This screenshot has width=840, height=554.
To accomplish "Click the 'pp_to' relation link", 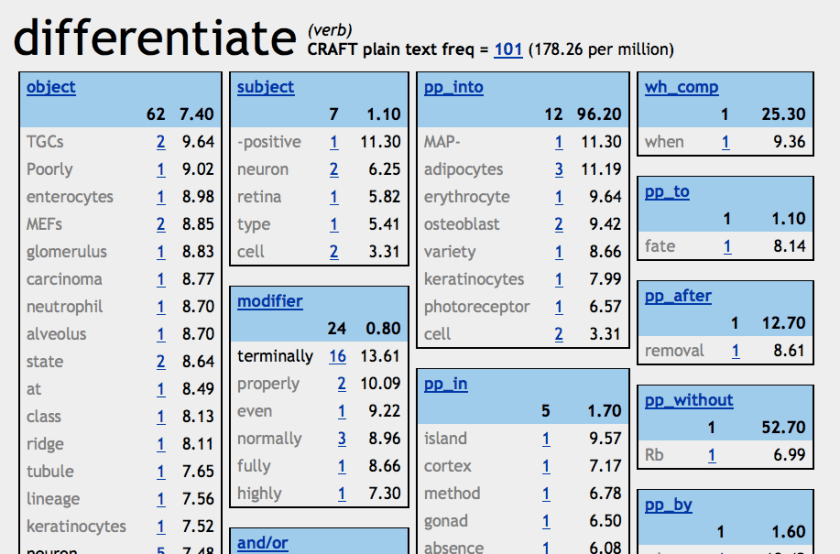I will coord(667,192).
